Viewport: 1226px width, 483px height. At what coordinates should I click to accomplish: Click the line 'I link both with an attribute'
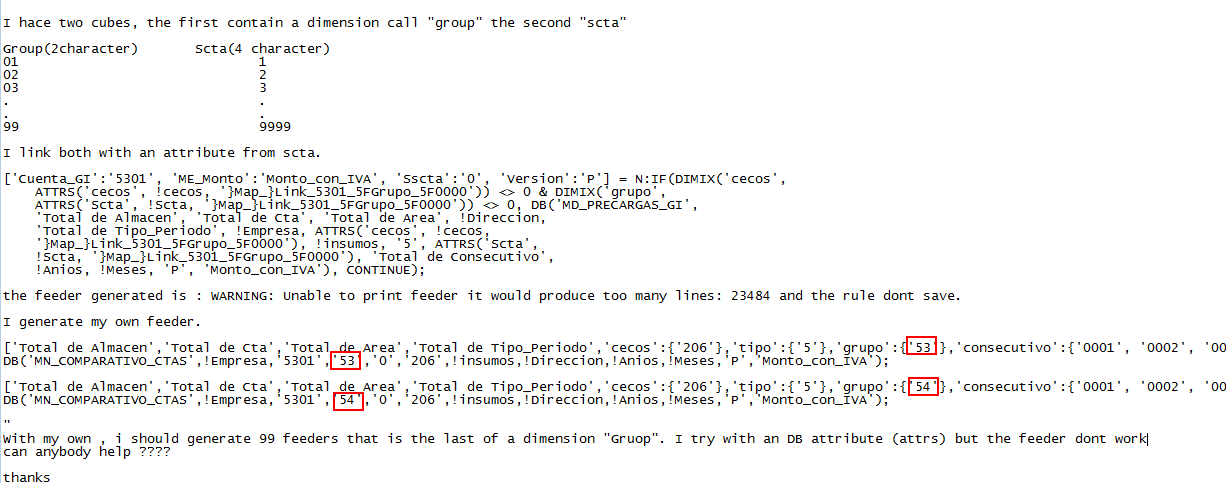162,153
